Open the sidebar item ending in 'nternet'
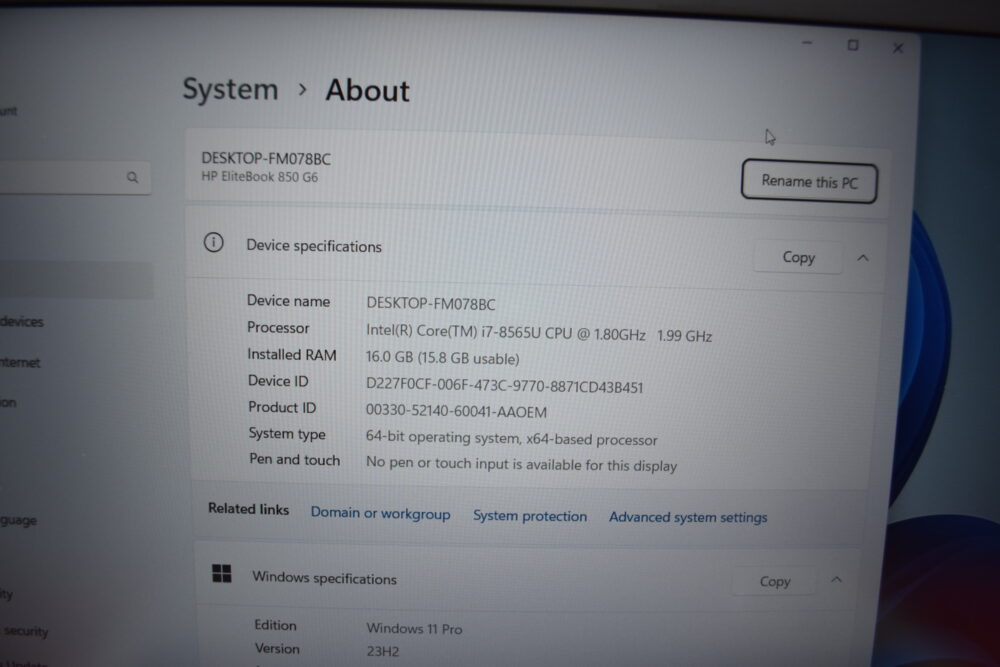This screenshot has width=1000, height=667. tap(20, 363)
